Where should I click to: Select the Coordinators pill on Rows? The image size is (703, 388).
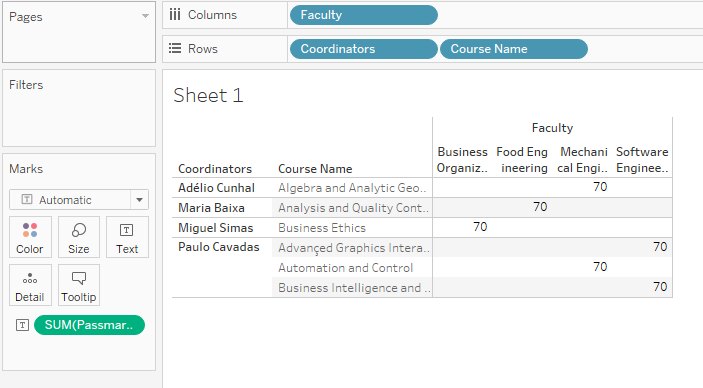364,49
